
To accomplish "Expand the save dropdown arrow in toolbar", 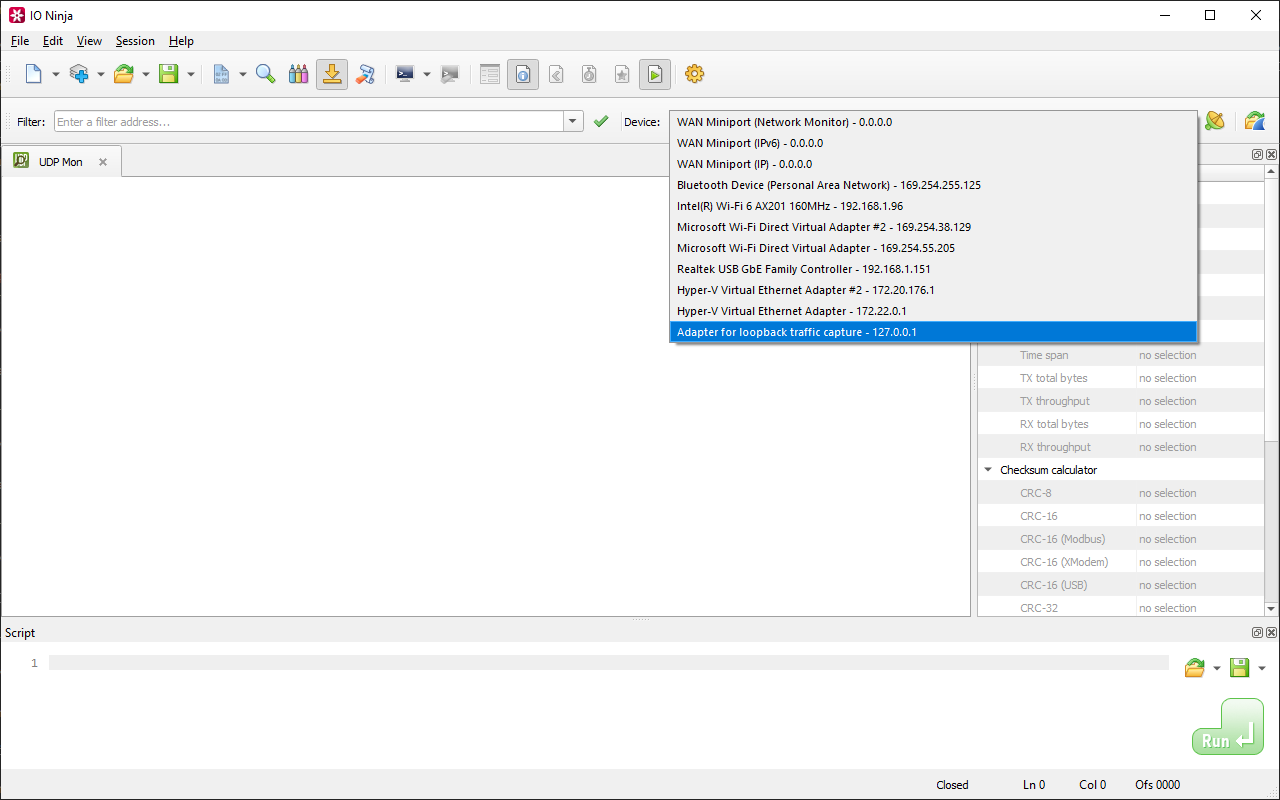I will coord(190,74).
